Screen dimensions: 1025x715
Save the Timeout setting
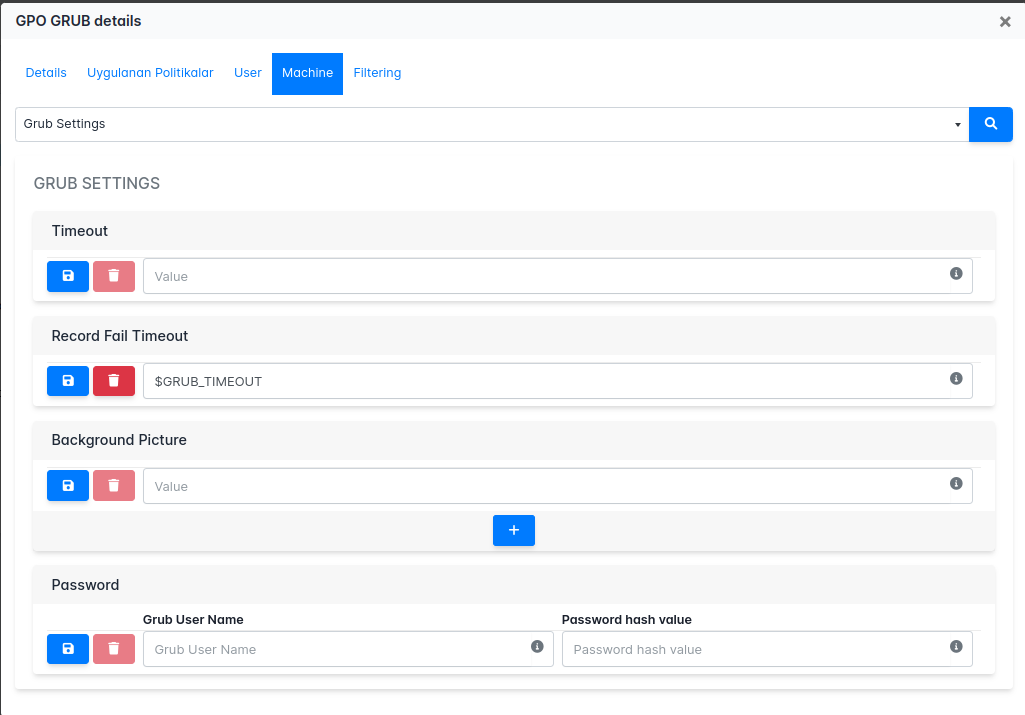[x=68, y=276]
